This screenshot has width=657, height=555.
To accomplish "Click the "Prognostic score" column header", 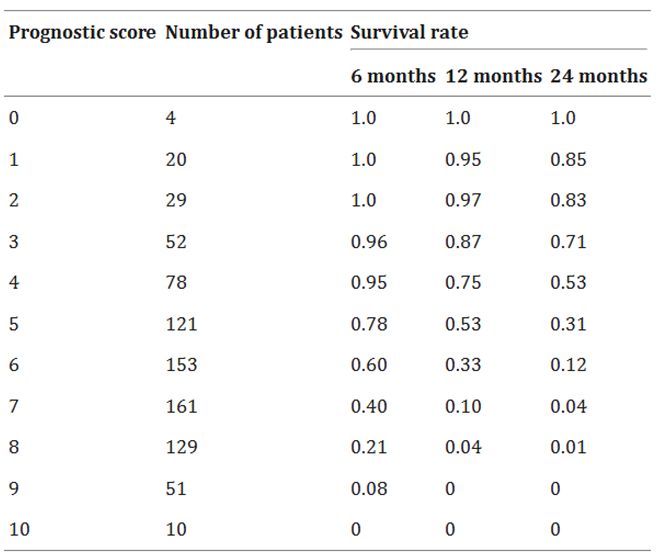I will (x=82, y=31).
